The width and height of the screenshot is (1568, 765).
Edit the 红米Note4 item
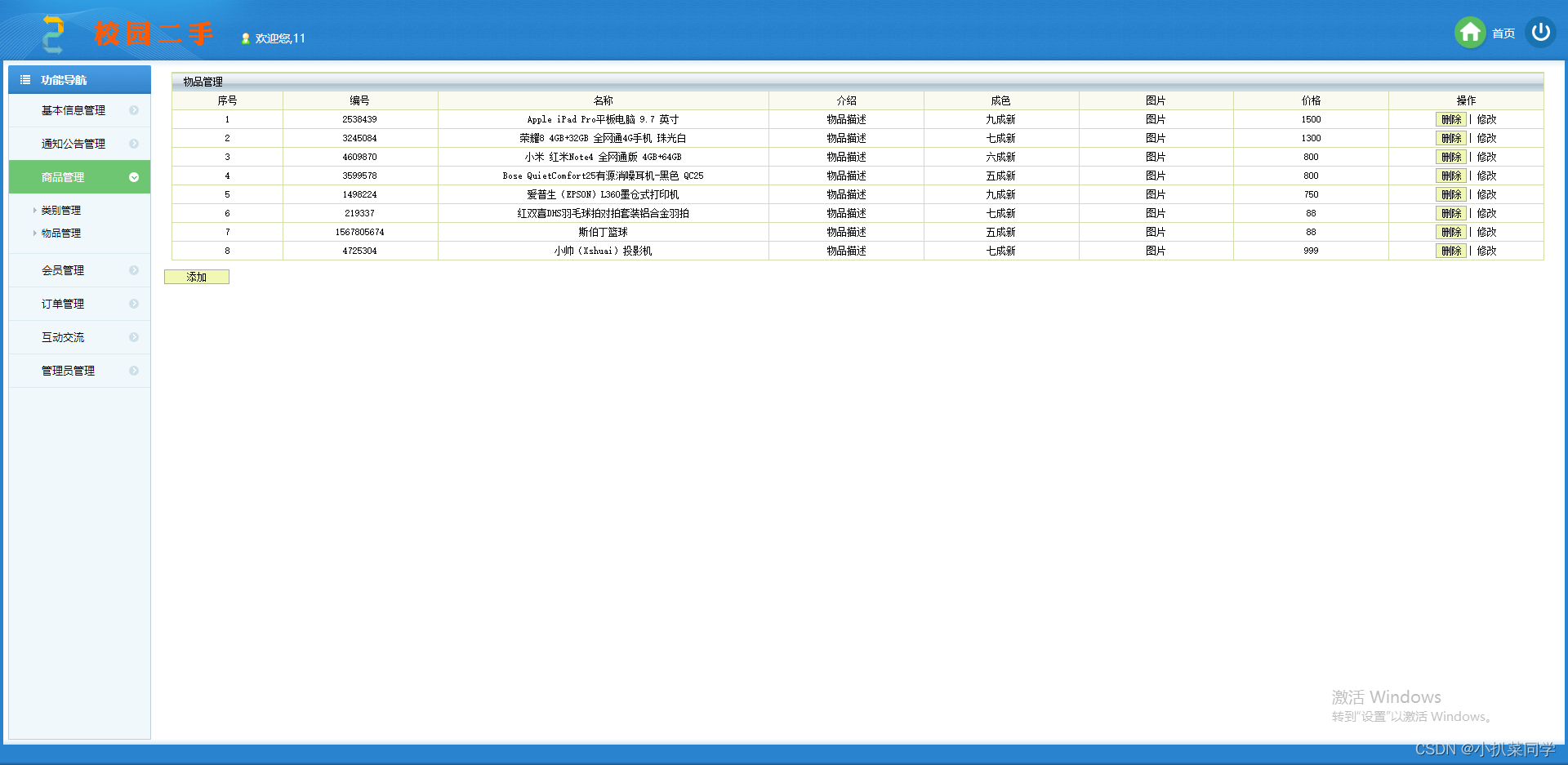pos(1487,157)
